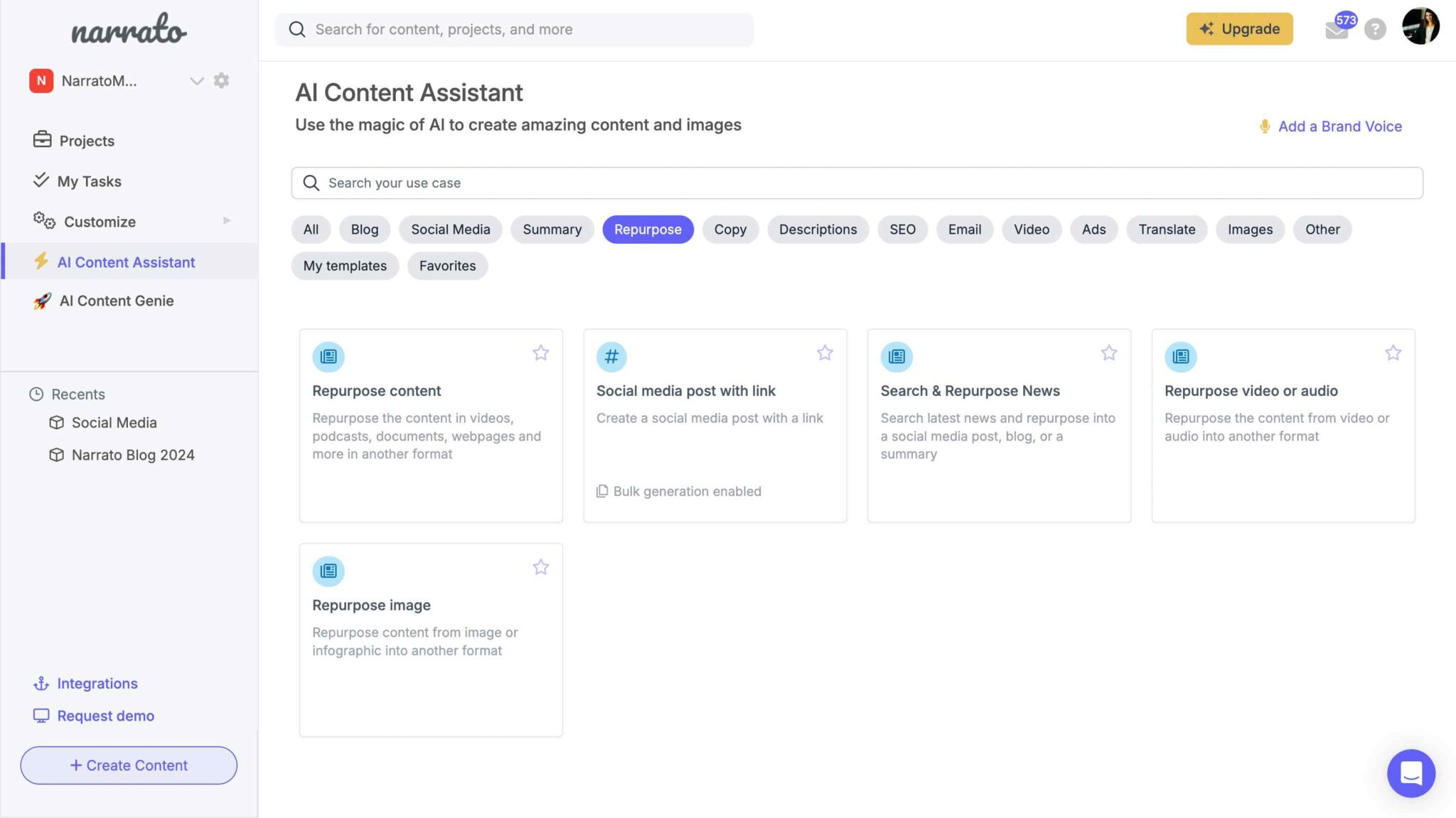Favorite the Repurpose content card star
Viewport: 1456px width, 818px height.
coord(541,353)
